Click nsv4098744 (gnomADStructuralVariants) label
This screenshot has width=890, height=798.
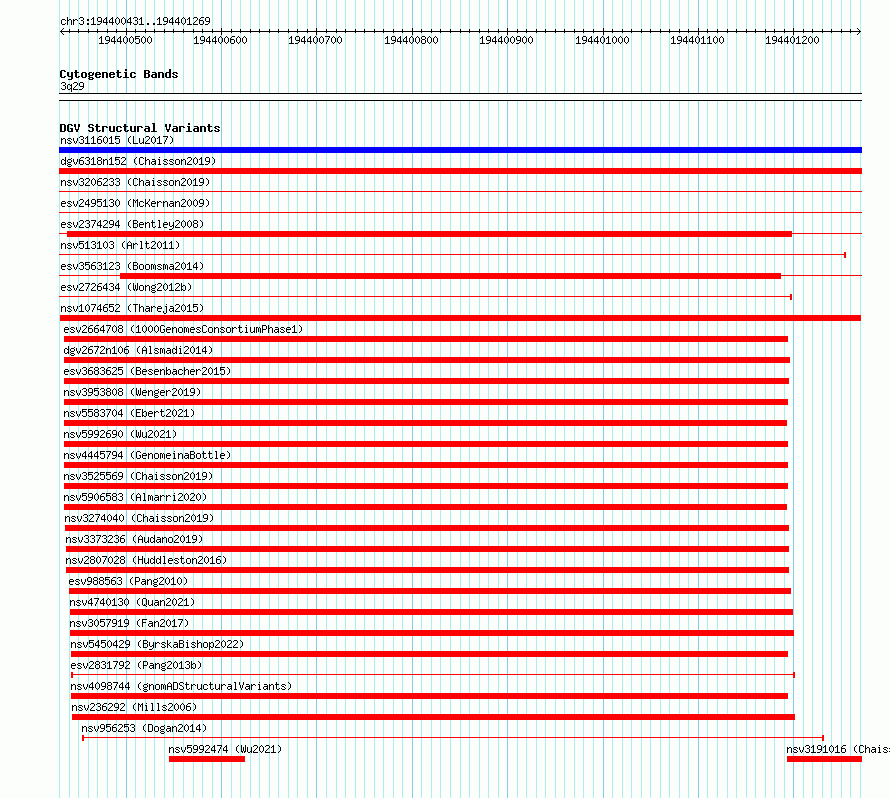[181, 686]
